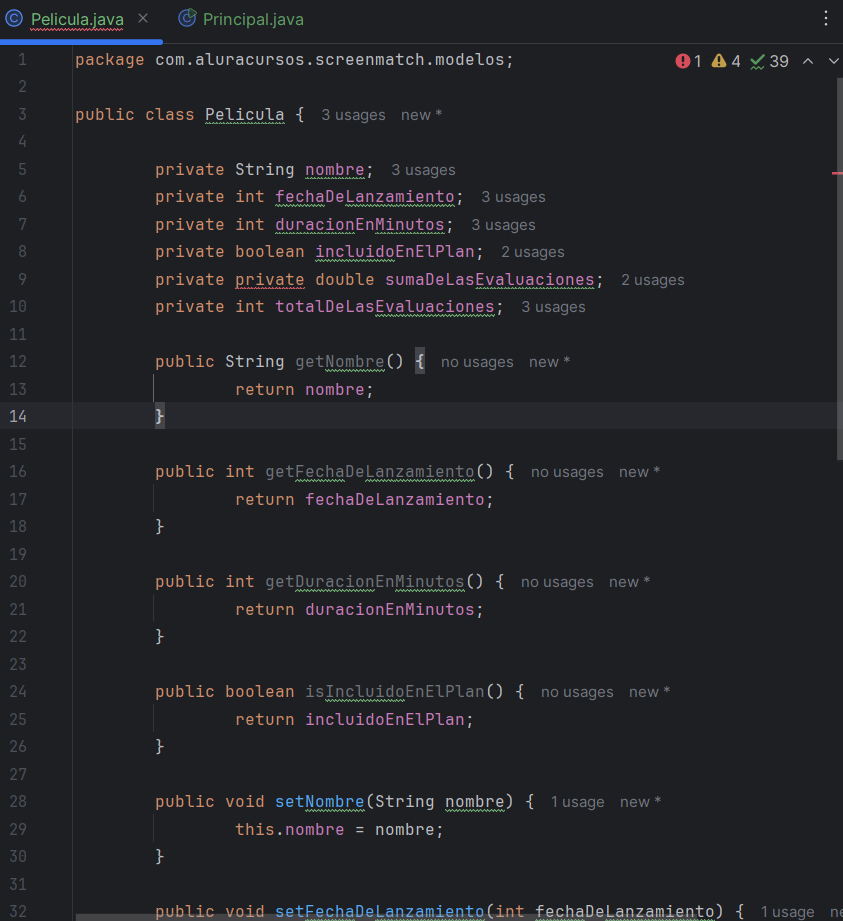Click the getNombre method name

coord(340,362)
